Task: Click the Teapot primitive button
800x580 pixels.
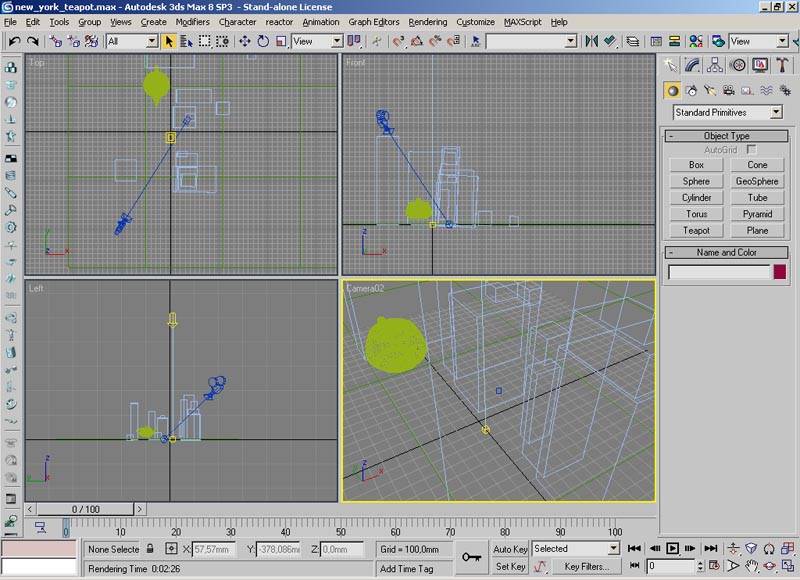Action: 696,230
